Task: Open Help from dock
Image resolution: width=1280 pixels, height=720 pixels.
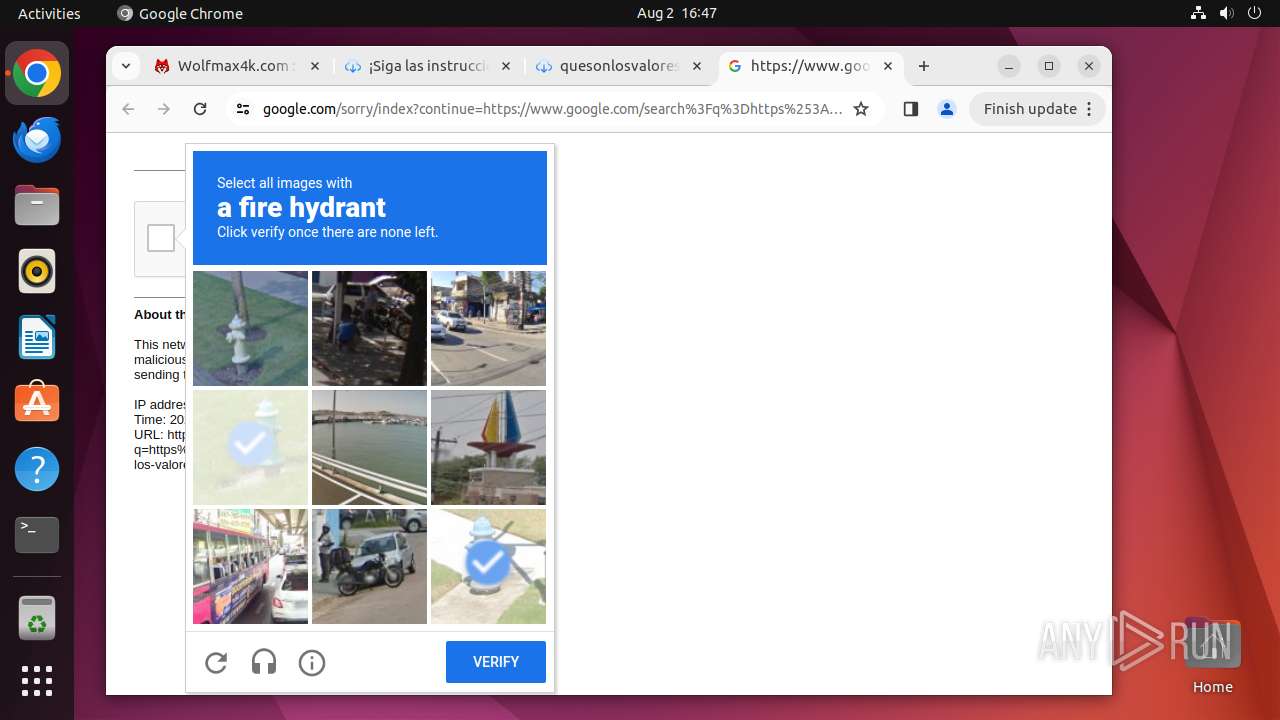Action: click(37, 469)
